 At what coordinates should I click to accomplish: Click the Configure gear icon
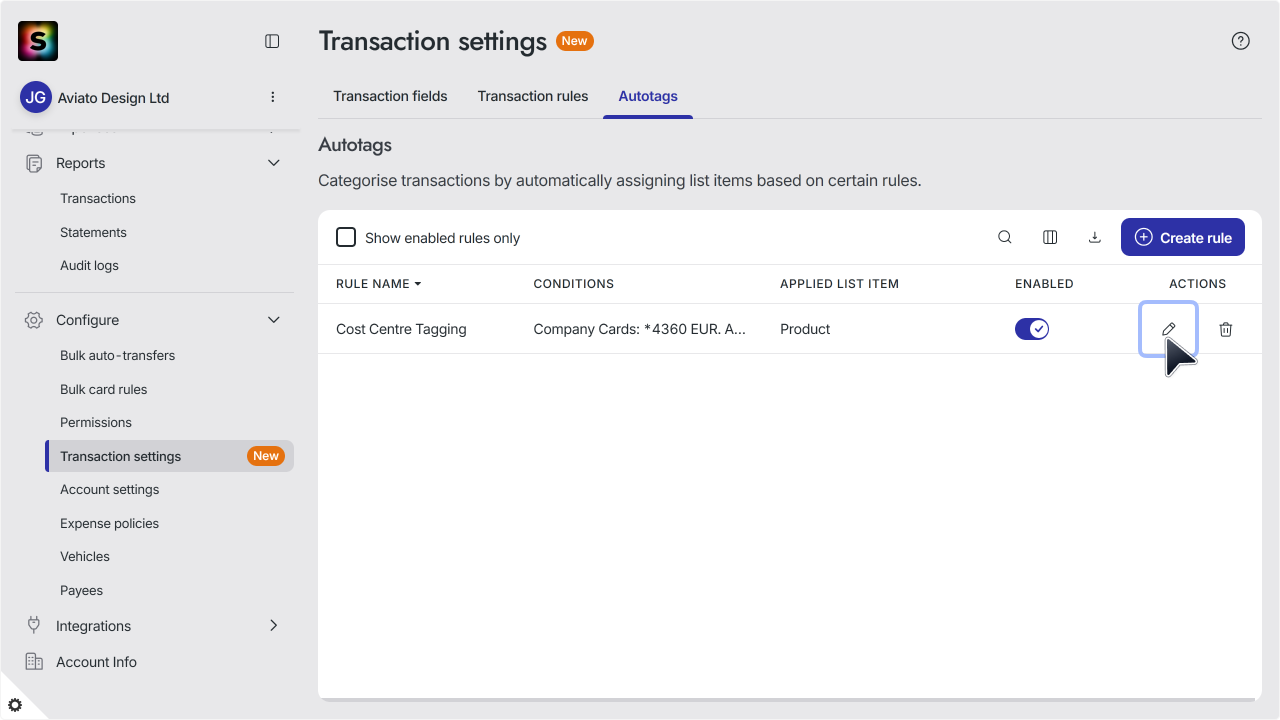click(34, 320)
